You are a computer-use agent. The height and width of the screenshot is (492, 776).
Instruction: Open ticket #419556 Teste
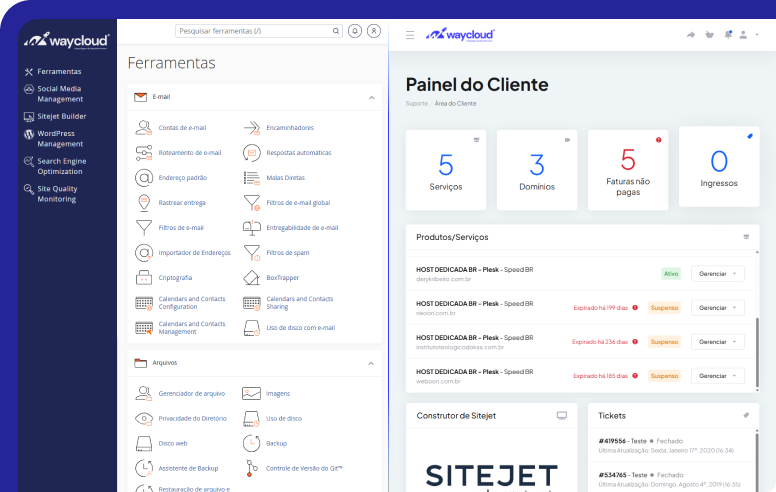tap(623, 441)
